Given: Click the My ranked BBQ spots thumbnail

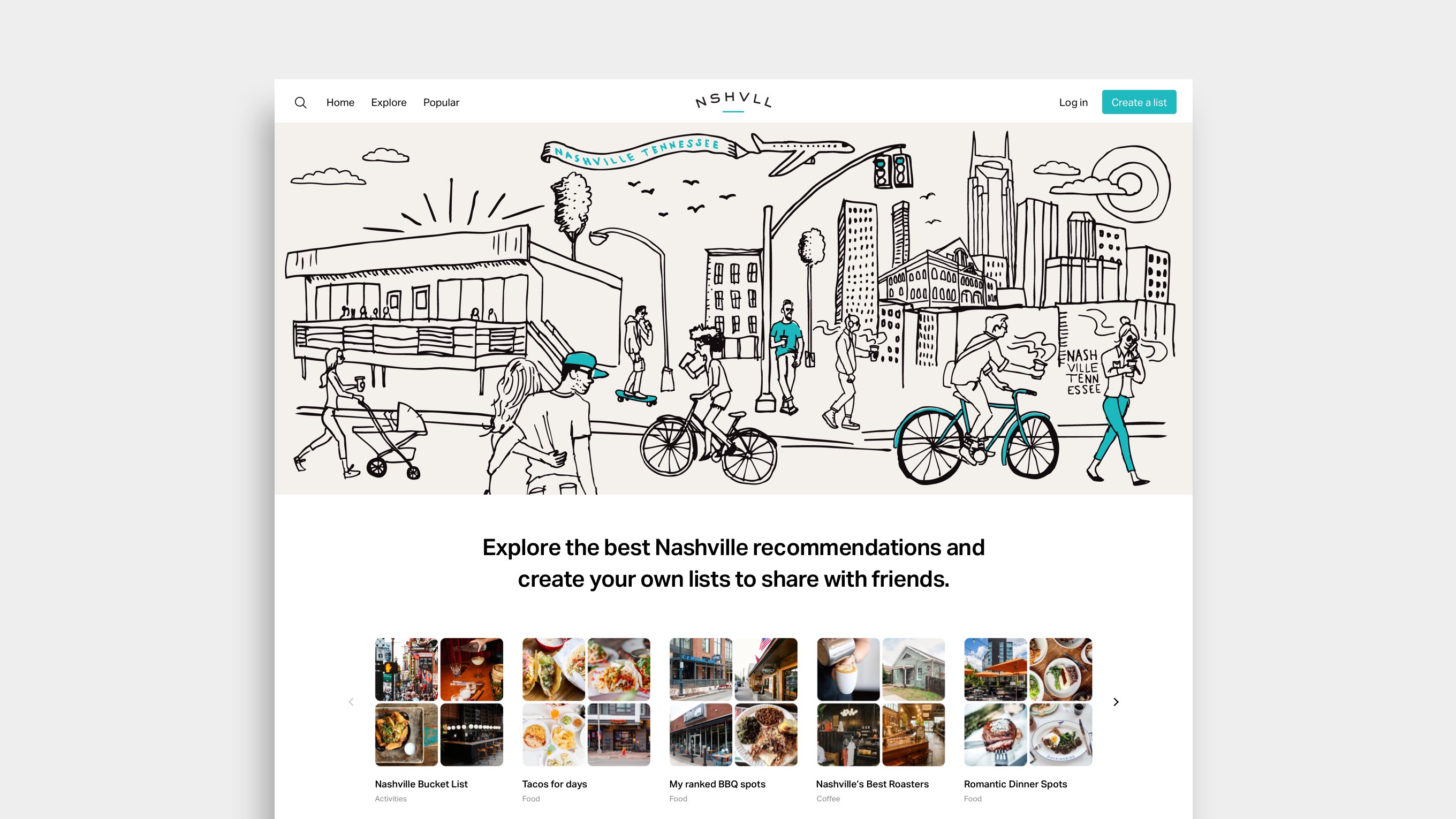Looking at the screenshot, I should [733, 701].
